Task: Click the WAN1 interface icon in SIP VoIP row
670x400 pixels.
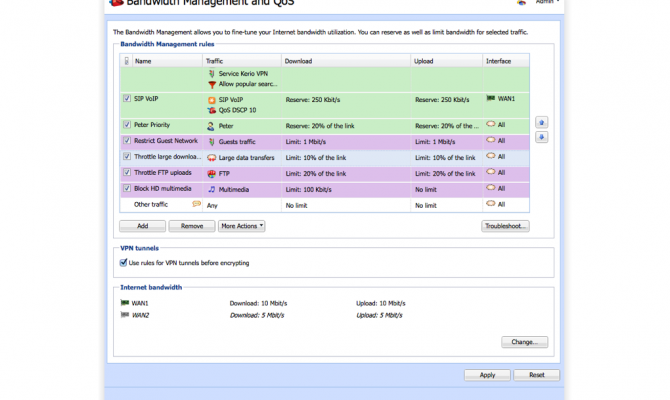Action: coord(491,99)
